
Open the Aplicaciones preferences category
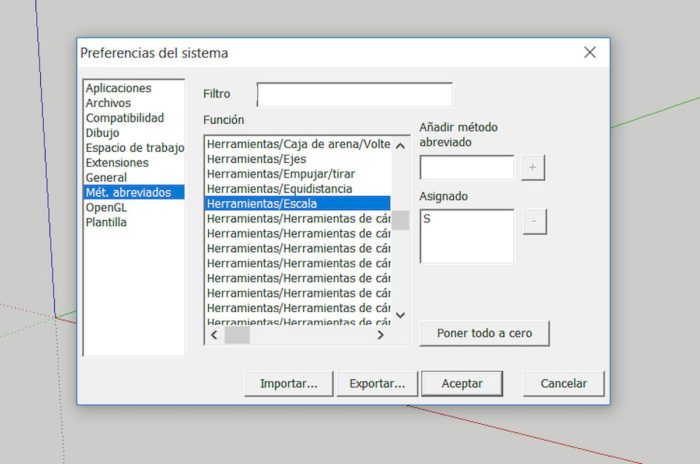pos(118,88)
